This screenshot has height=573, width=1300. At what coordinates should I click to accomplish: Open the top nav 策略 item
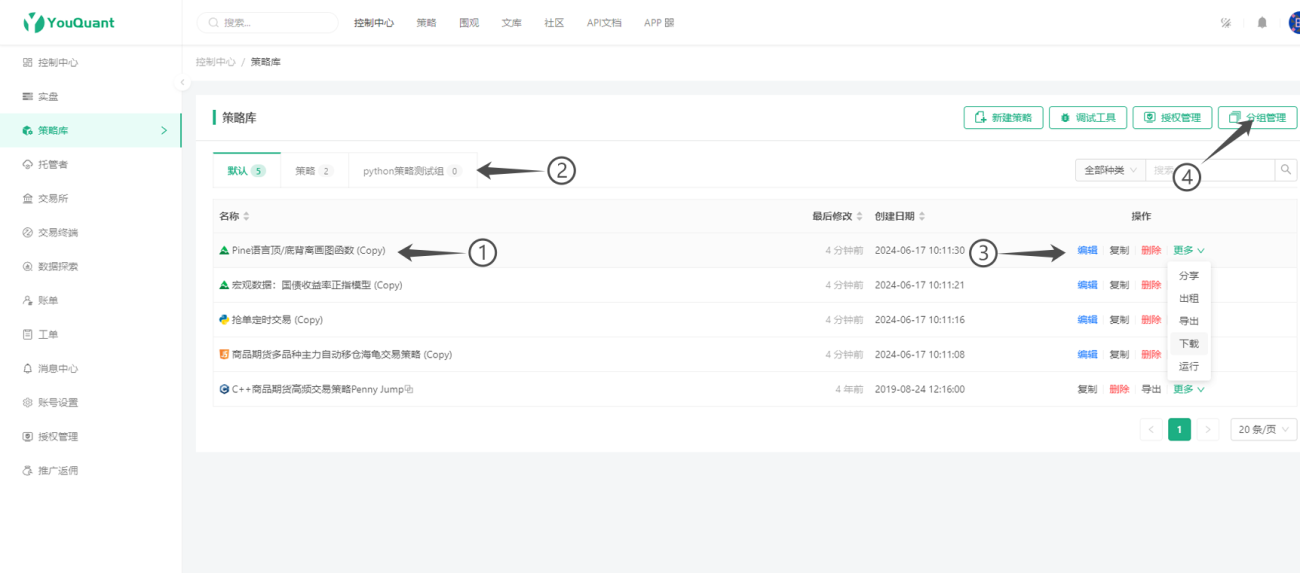pyautogui.click(x=426, y=22)
